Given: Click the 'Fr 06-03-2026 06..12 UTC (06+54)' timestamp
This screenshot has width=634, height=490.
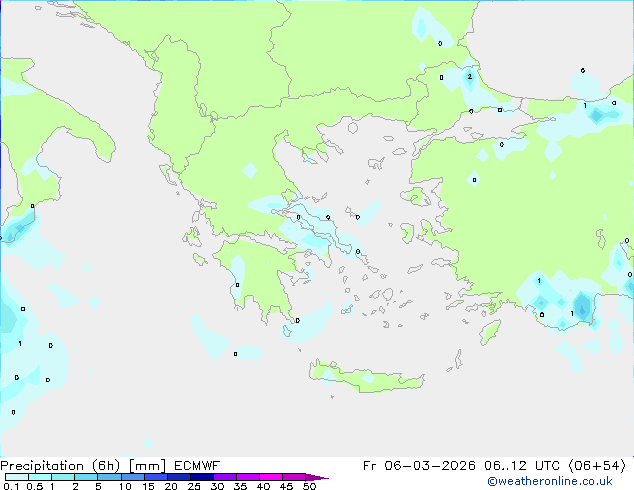Looking at the screenshot, I should (x=494, y=466).
